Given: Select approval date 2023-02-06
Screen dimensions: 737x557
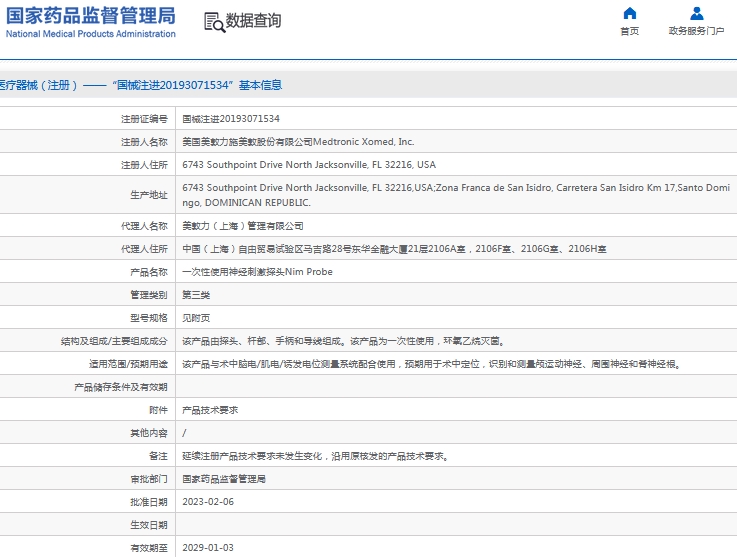Looking at the screenshot, I should [208, 502].
